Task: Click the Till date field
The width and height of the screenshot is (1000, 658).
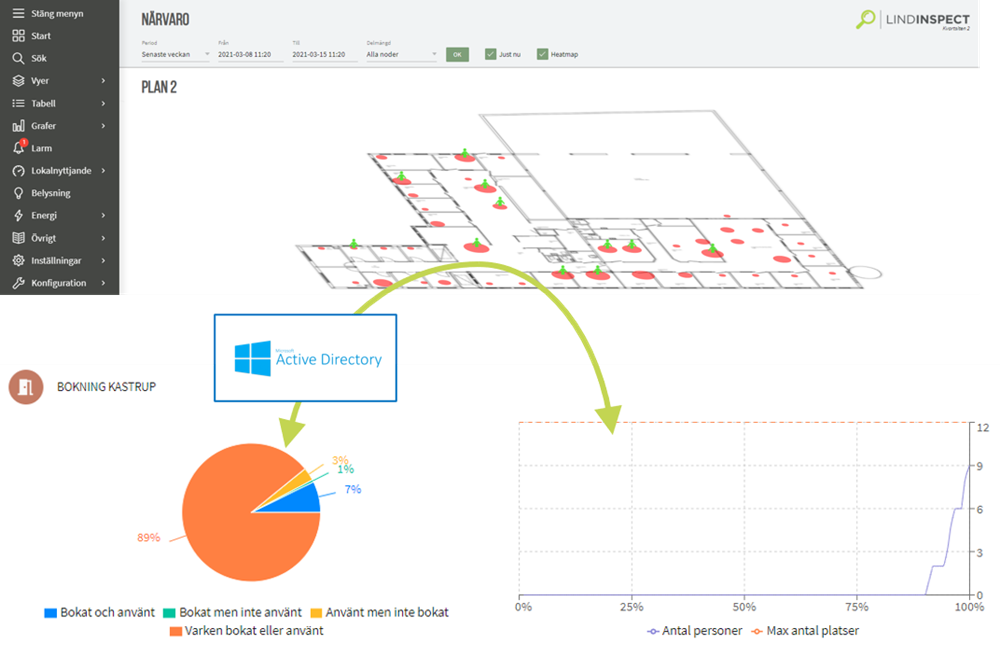Action: (x=324, y=55)
